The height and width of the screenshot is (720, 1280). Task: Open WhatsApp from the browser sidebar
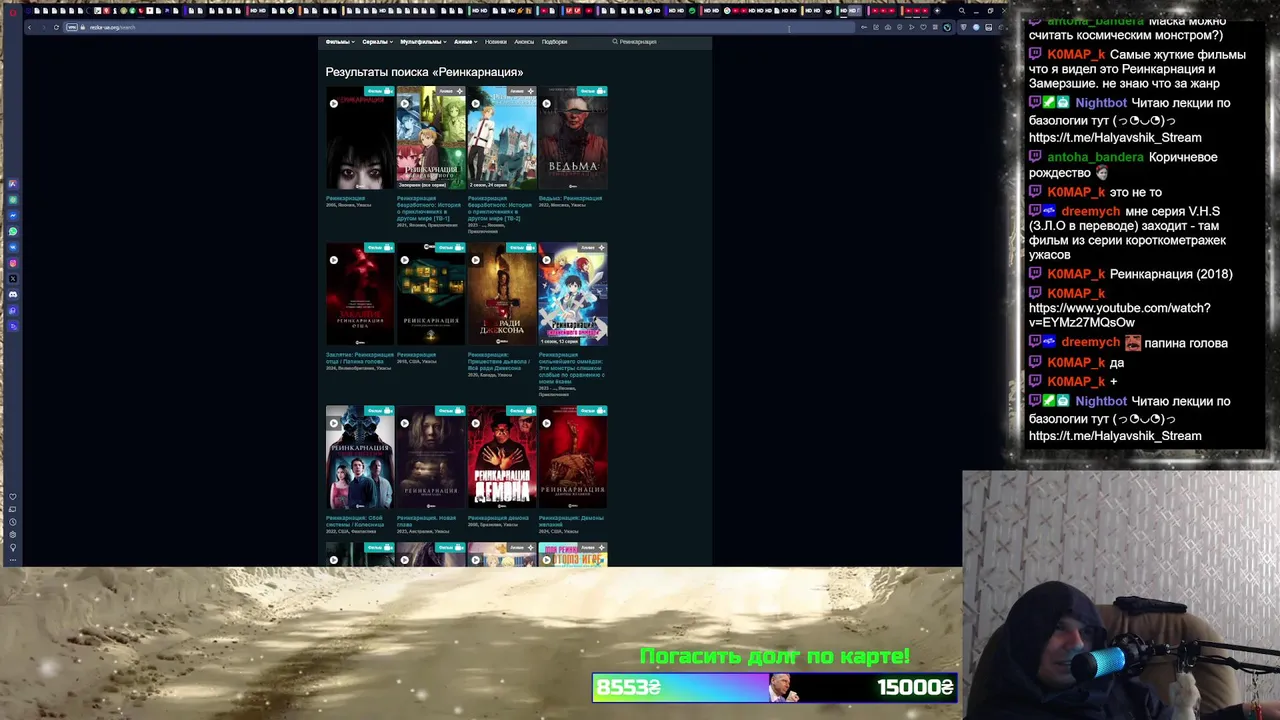point(13,231)
